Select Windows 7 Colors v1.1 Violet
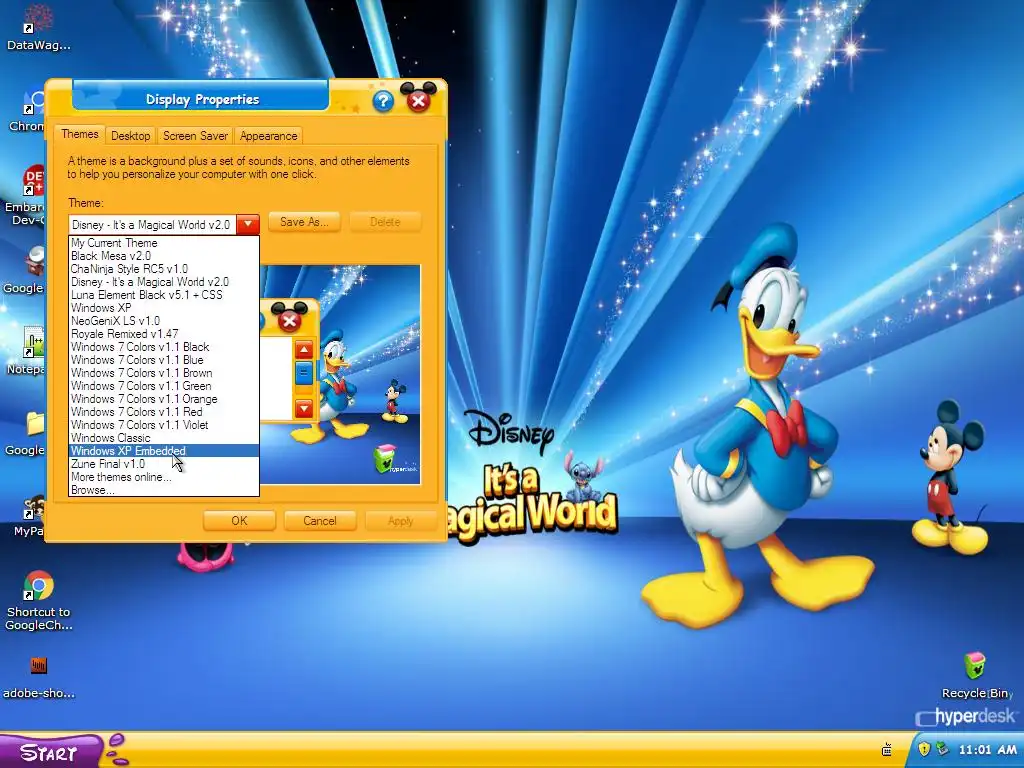The height and width of the screenshot is (768, 1024). [x=164, y=425]
